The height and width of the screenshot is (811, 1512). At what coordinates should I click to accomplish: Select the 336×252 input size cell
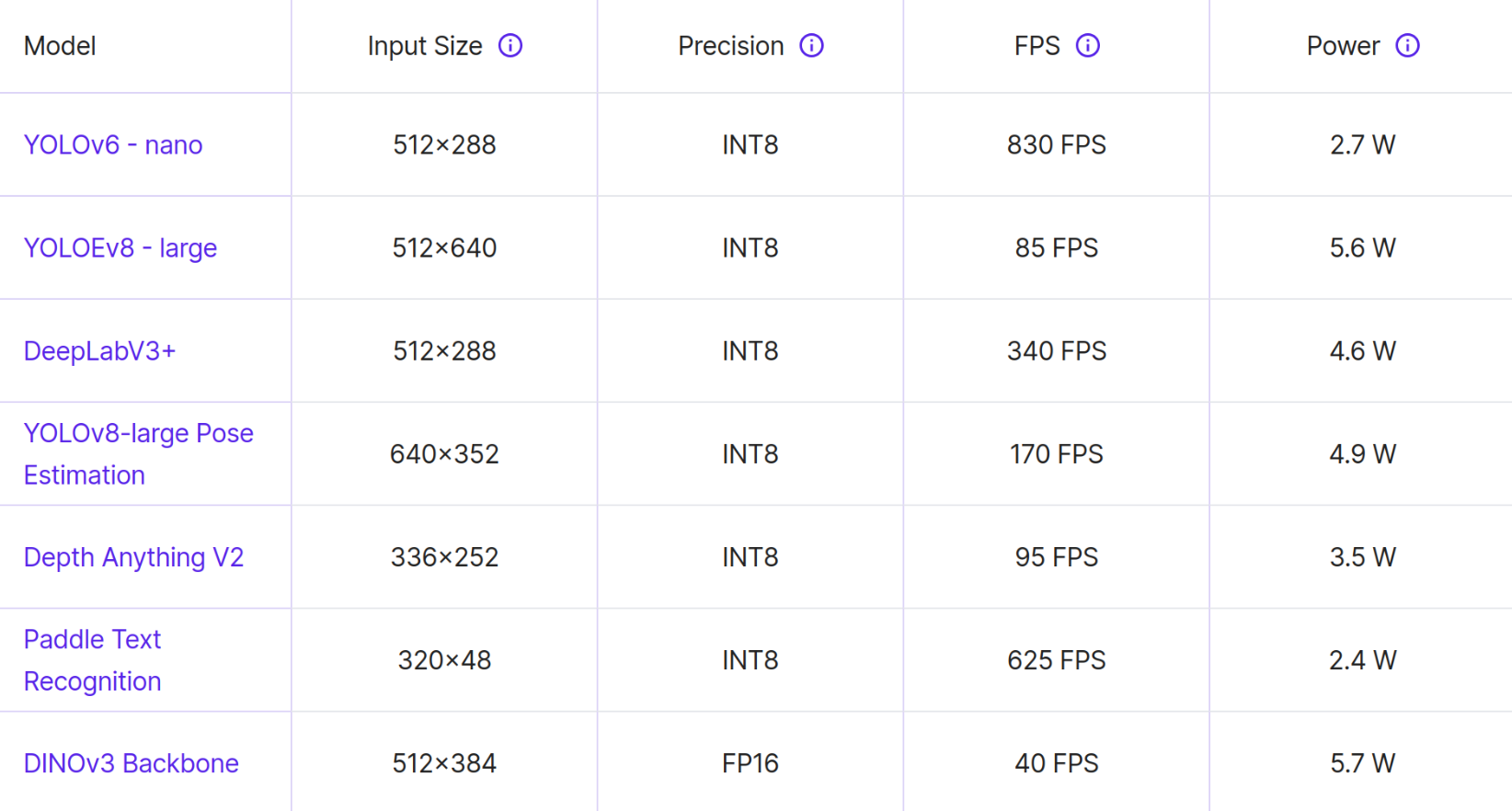[444, 557]
